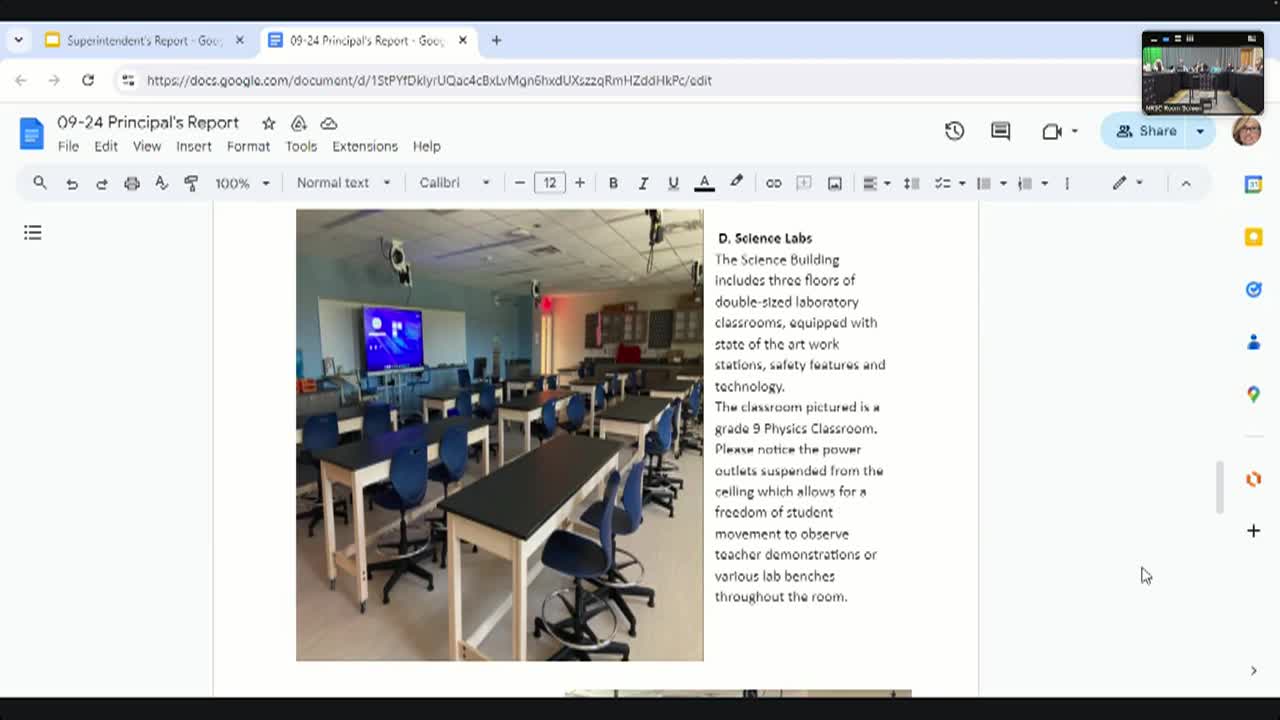Click the browser address bar URL
Viewport: 1280px width, 720px height.
(x=429, y=81)
